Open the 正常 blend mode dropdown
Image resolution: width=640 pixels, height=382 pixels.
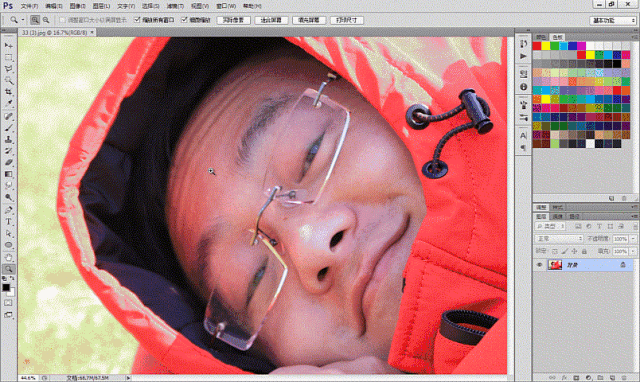pyautogui.click(x=559, y=238)
